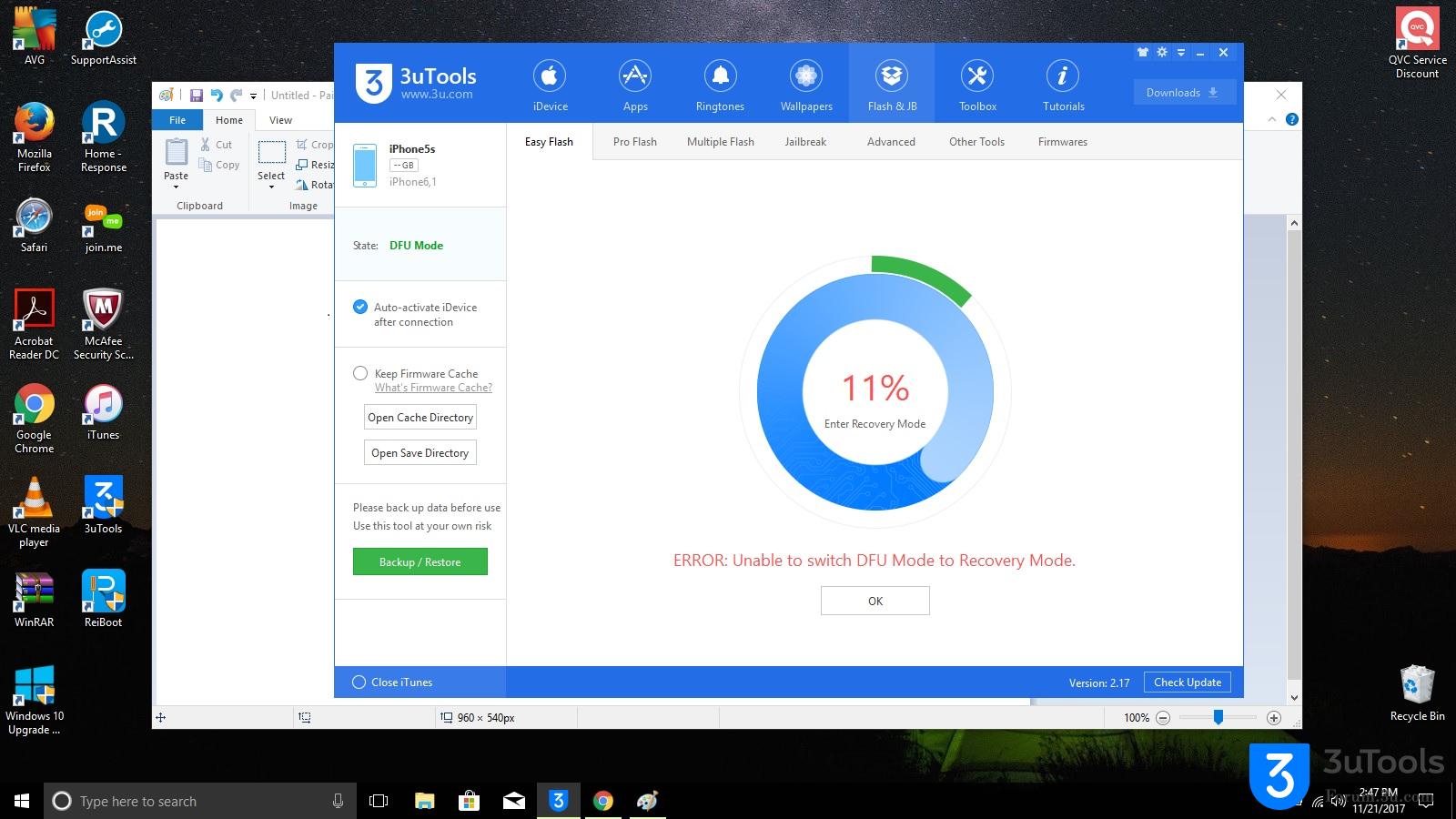This screenshot has height=819, width=1456.
Task: Click the Cortana microphone icon
Action: [x=338, y=801]
